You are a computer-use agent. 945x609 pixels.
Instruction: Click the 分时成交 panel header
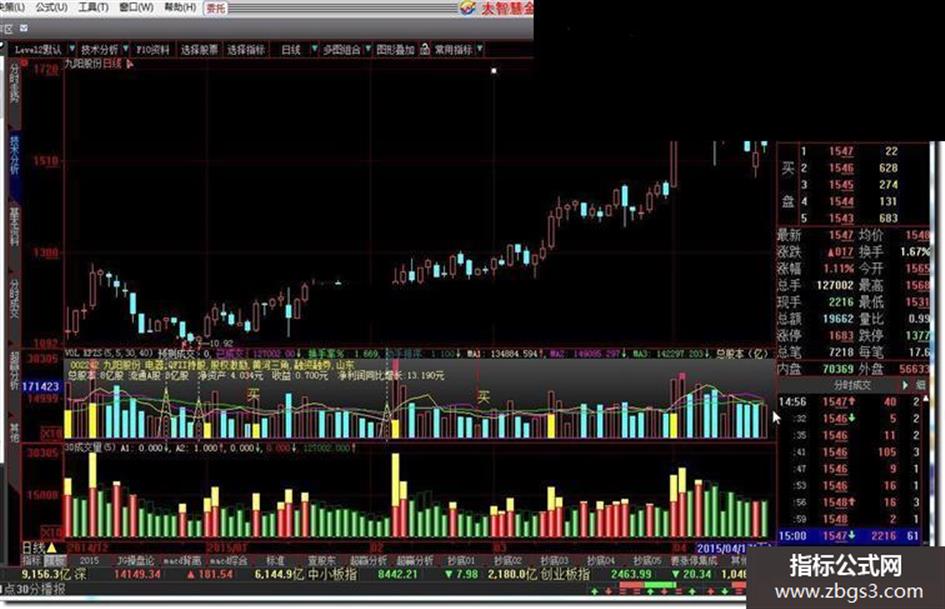(x=851, y=385)
